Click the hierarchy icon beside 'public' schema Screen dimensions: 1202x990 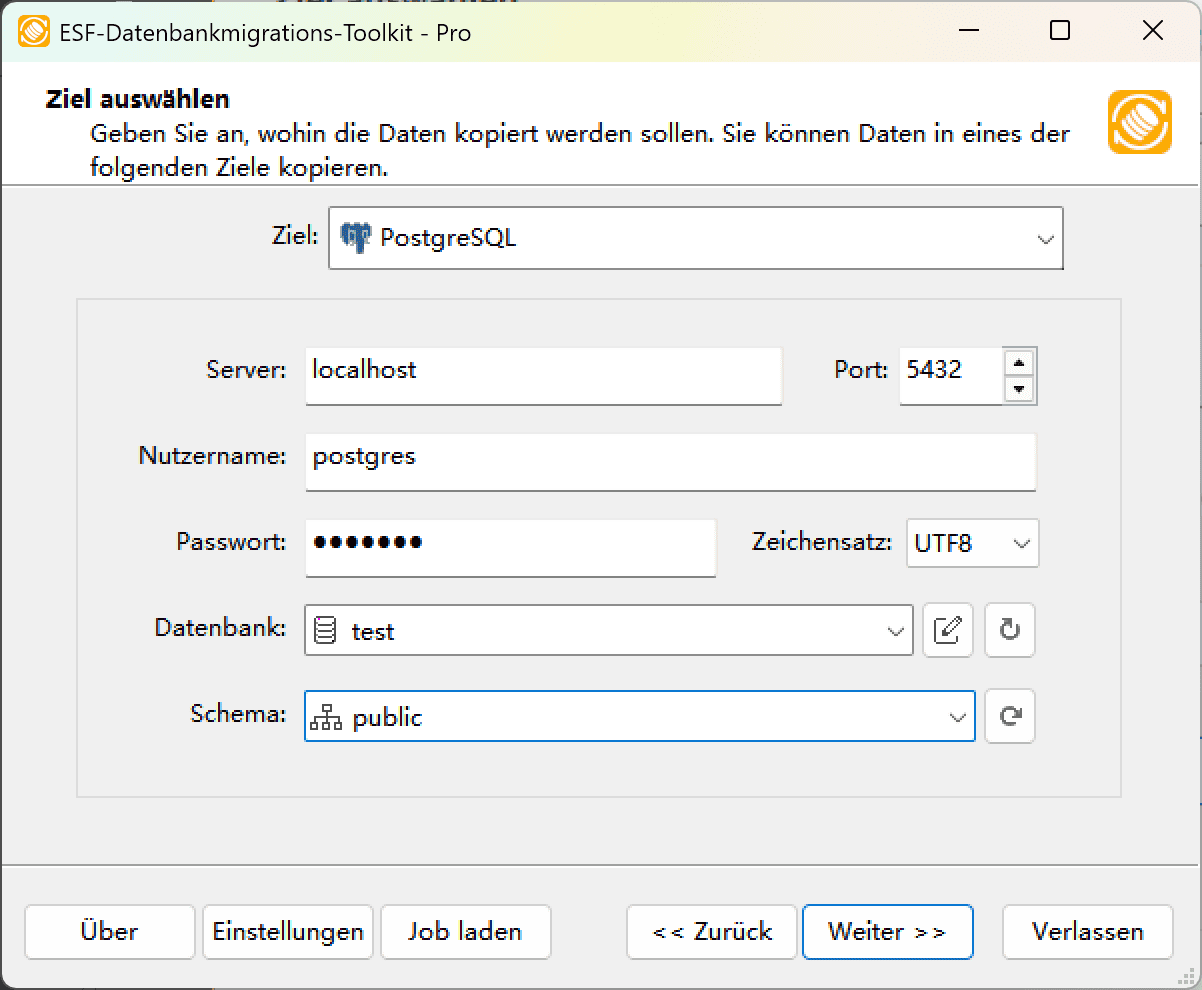(325, 715)
